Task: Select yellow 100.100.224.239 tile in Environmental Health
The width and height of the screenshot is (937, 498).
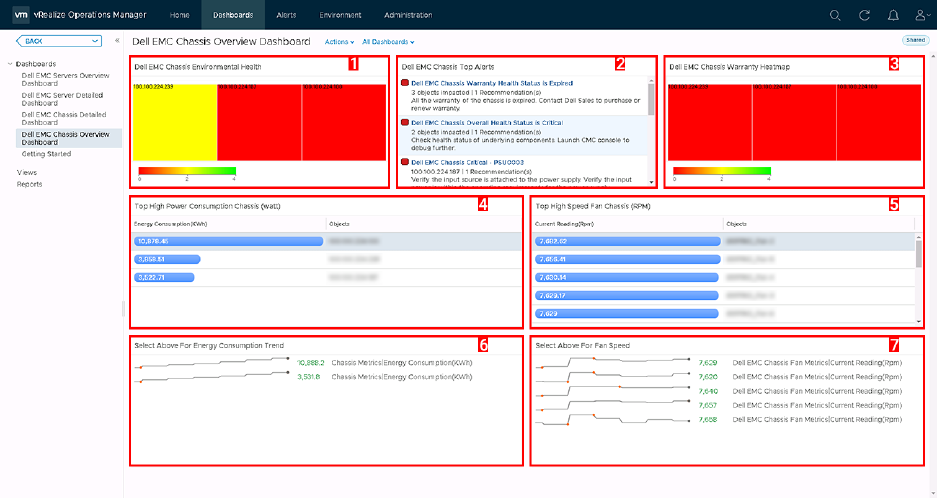Action: [175, 122]
